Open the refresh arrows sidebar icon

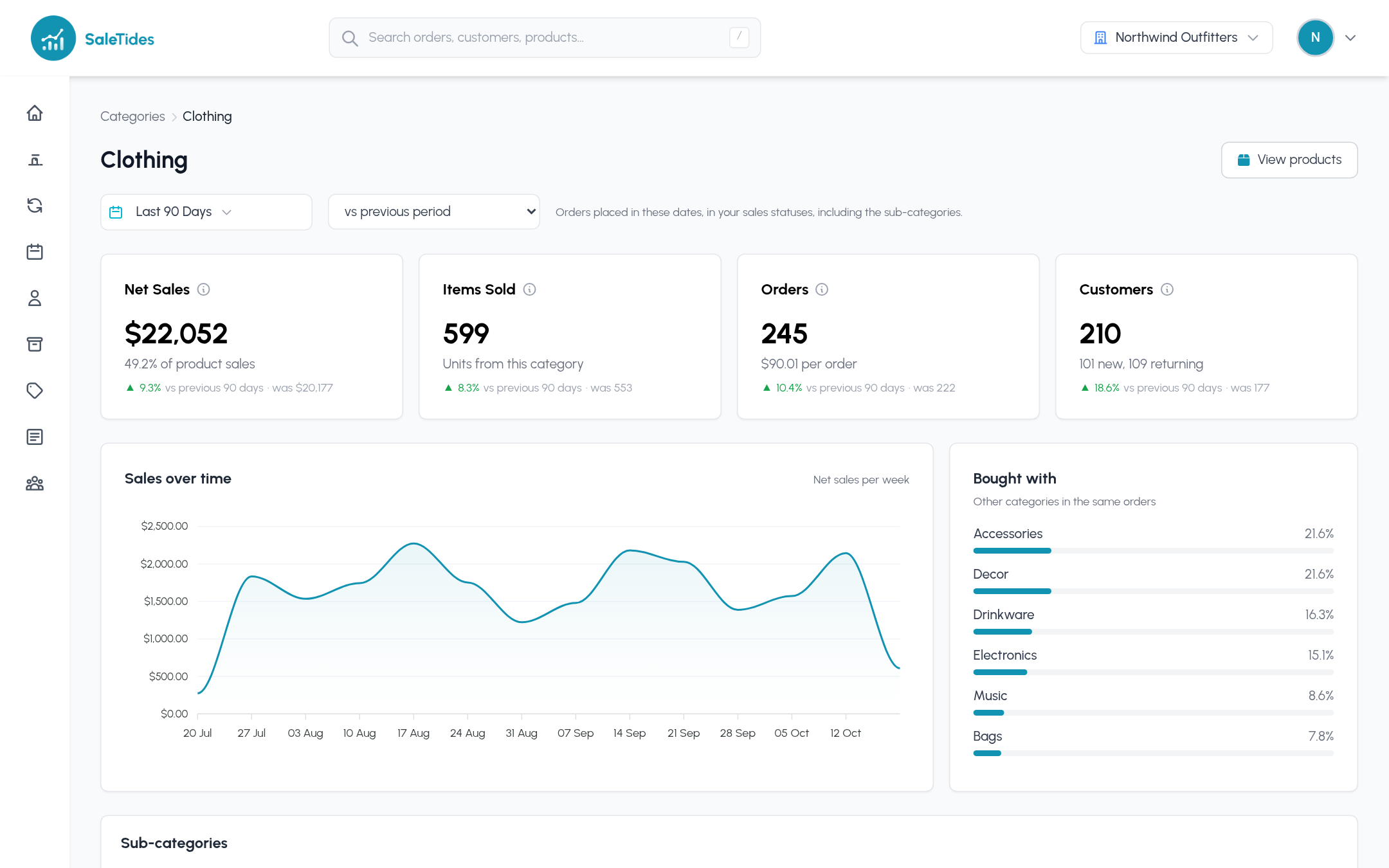(35, 206)
